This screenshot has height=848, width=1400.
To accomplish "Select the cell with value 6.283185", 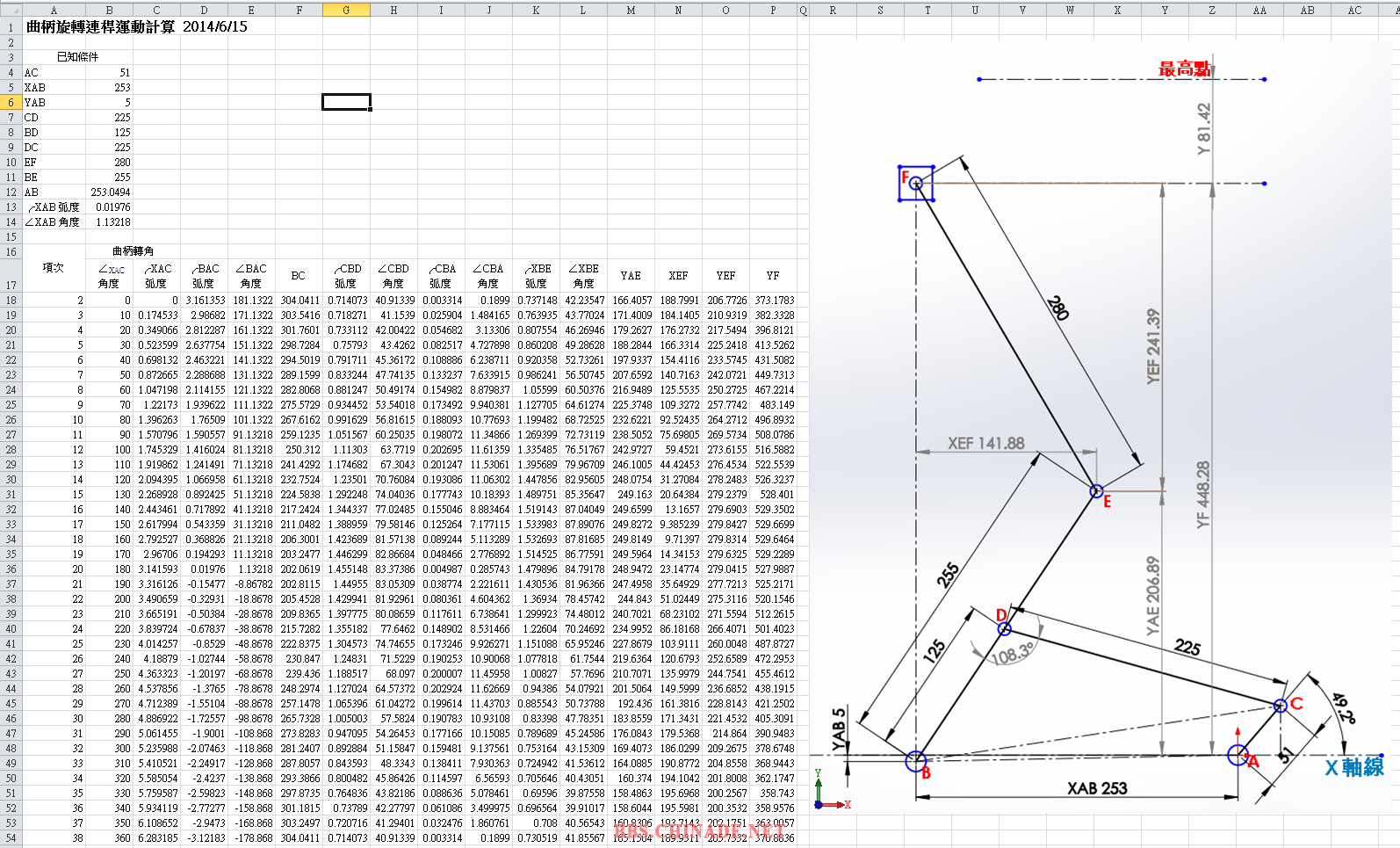I will click(156, 837).
